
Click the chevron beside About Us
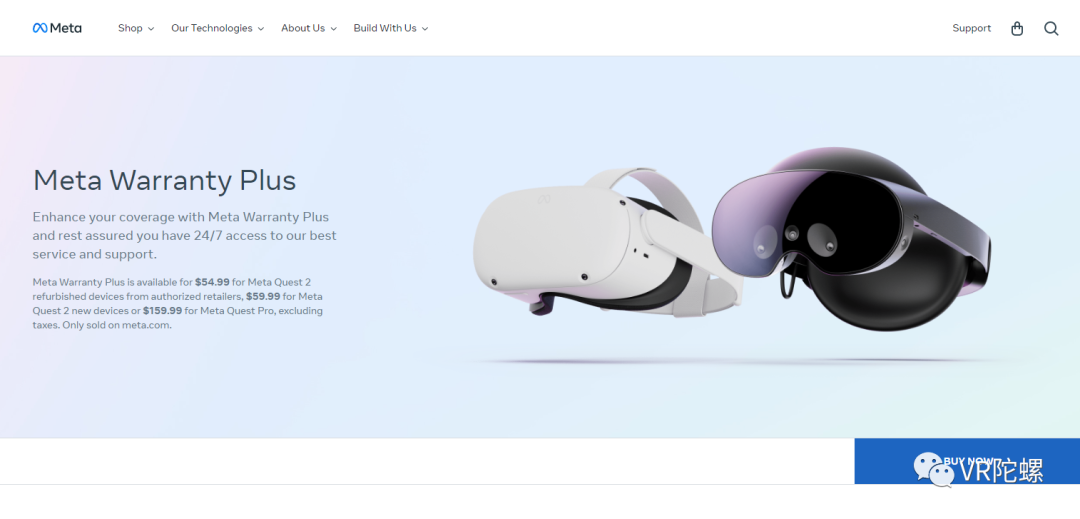pyautogui.click(x=333, y=29)
